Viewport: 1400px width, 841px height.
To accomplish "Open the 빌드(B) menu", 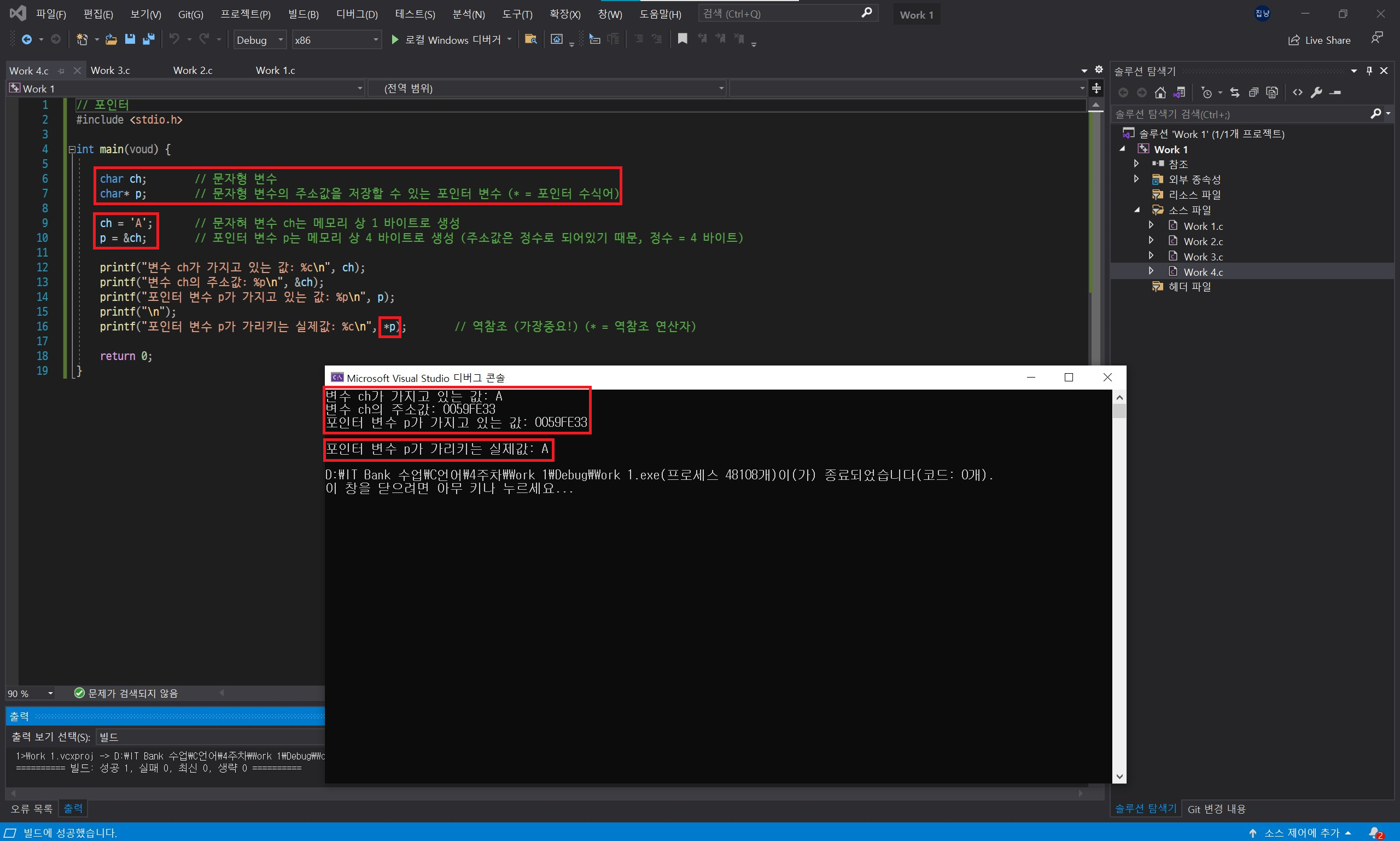I will tap(303, 14).
